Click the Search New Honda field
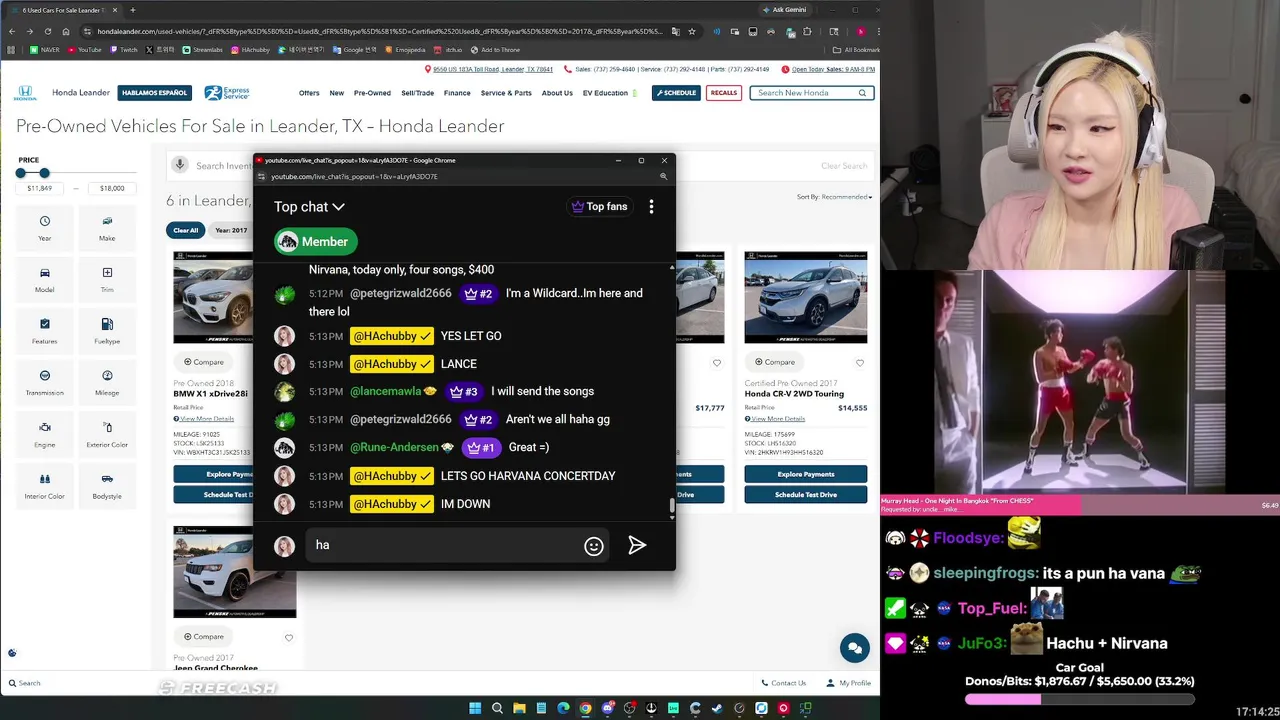 click(812, 93)
